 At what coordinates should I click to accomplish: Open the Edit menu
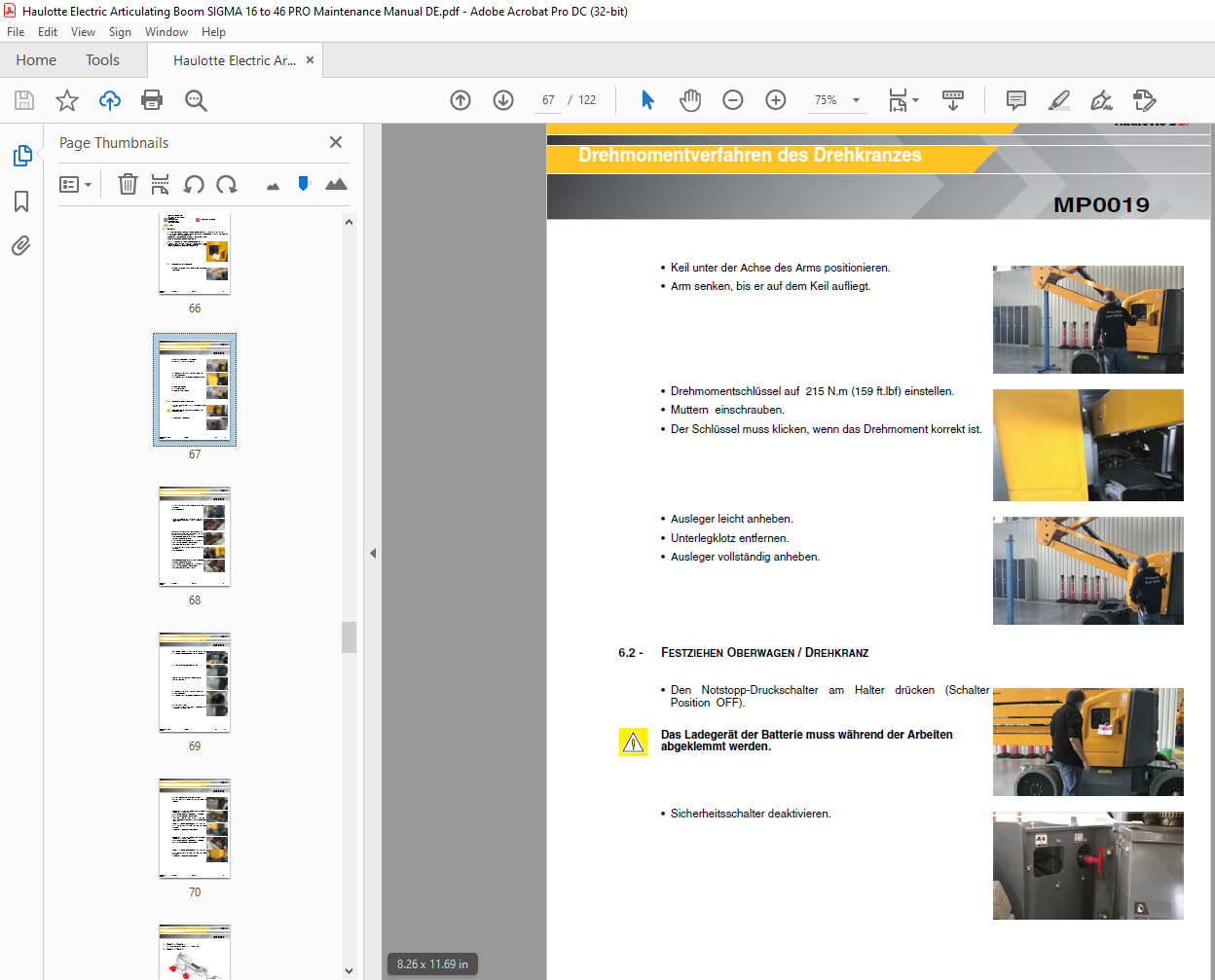pos(48,32)
